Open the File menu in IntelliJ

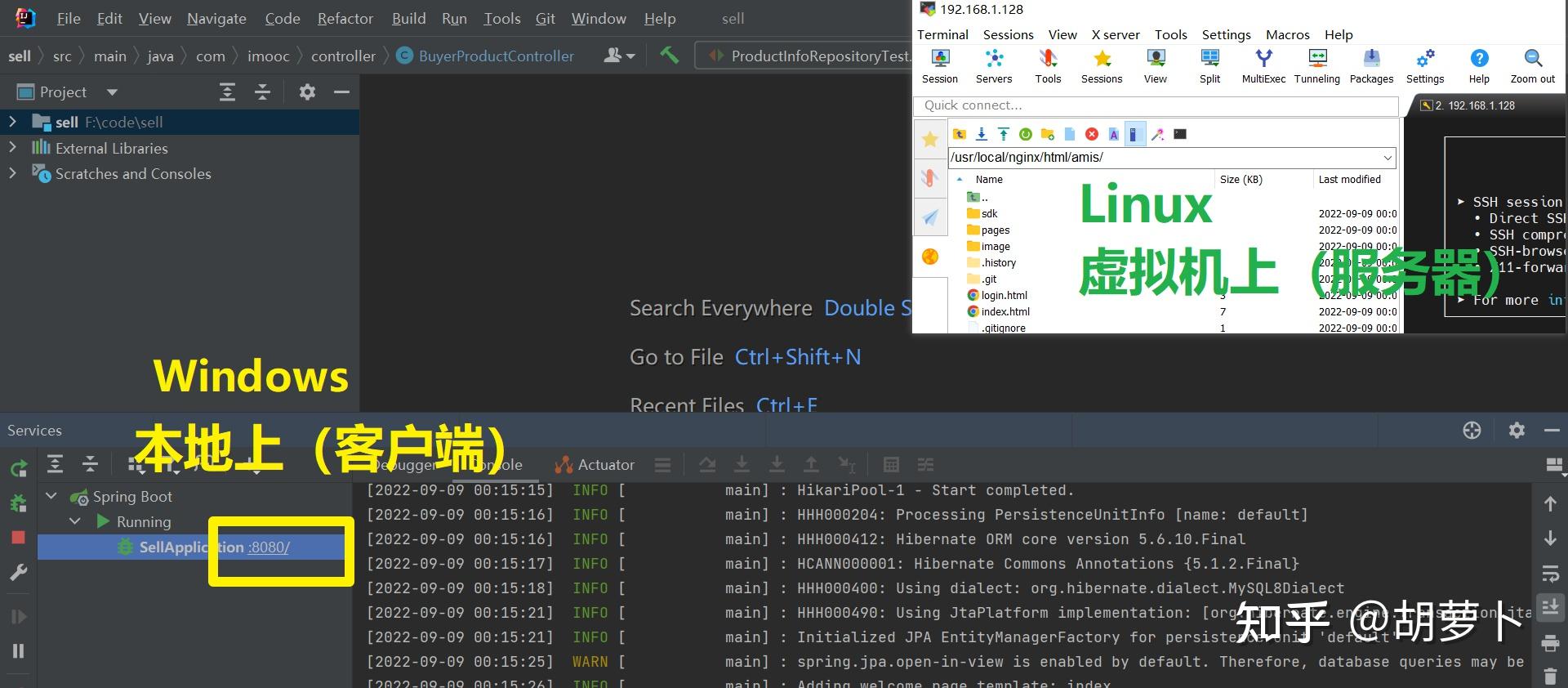click(x=69, y=18)
